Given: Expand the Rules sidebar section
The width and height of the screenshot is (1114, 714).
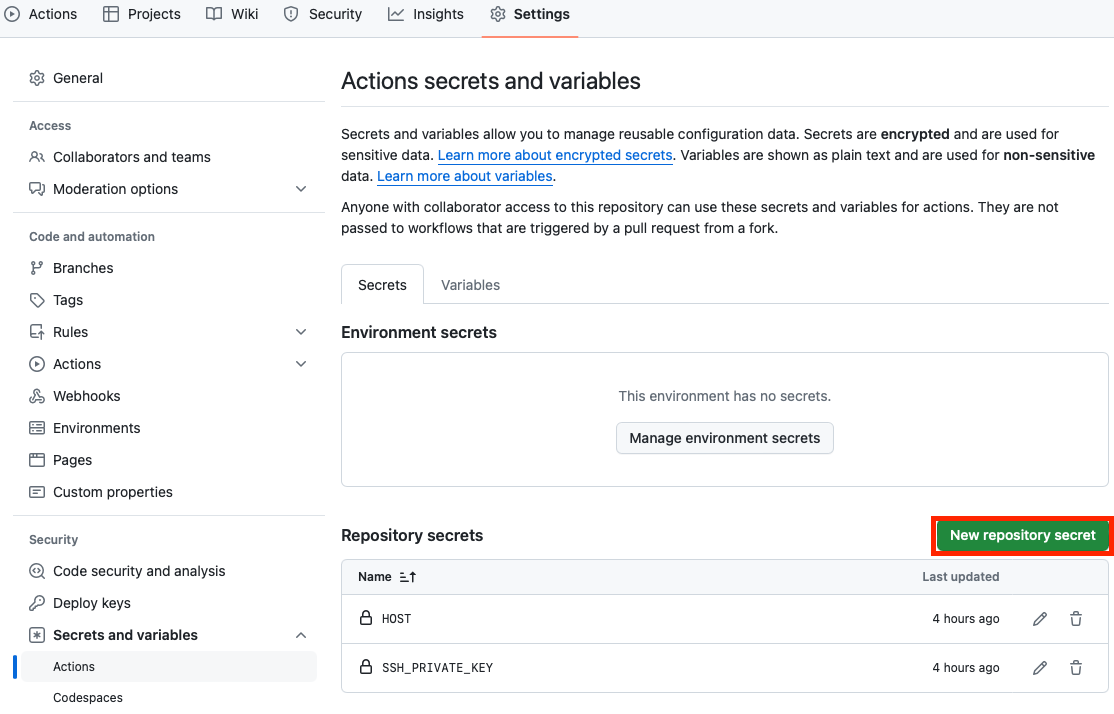Looking at the screenshot, I should (x=301, y=332).
